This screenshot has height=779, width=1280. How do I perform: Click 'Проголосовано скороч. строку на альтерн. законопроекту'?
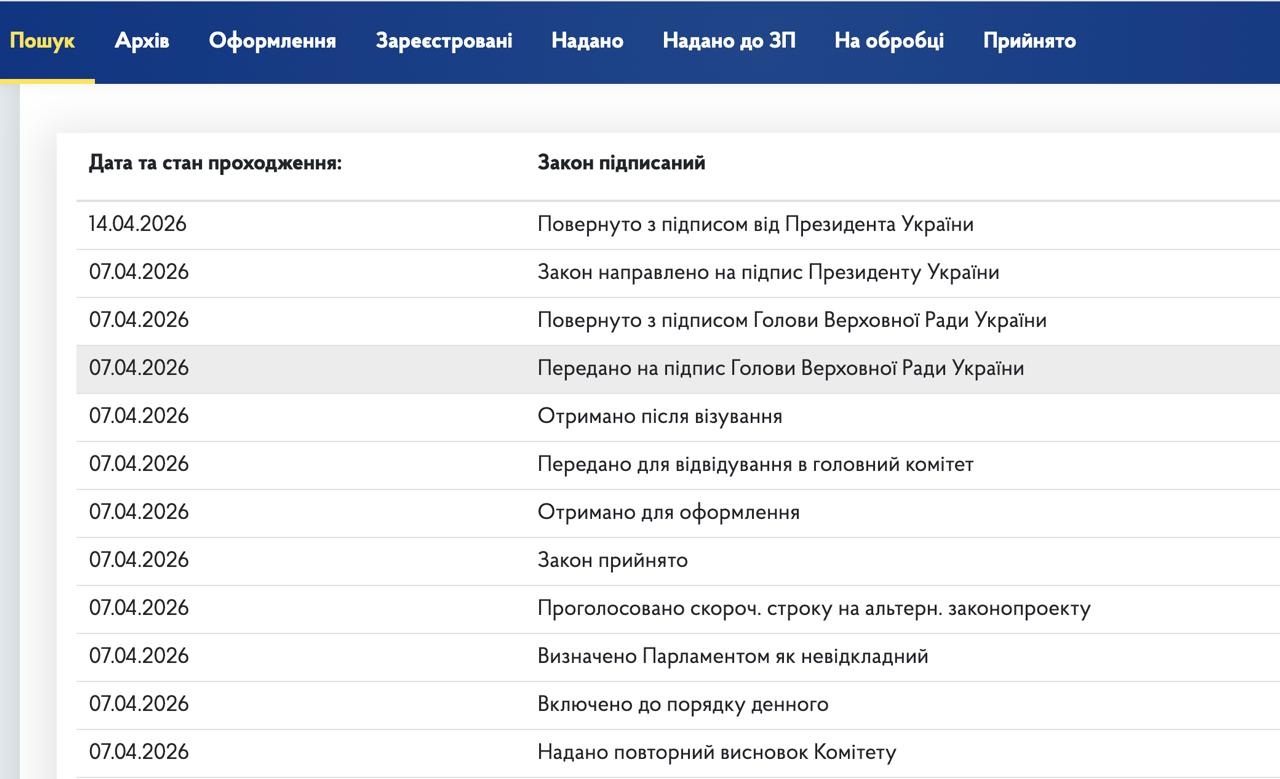(814, 608)
